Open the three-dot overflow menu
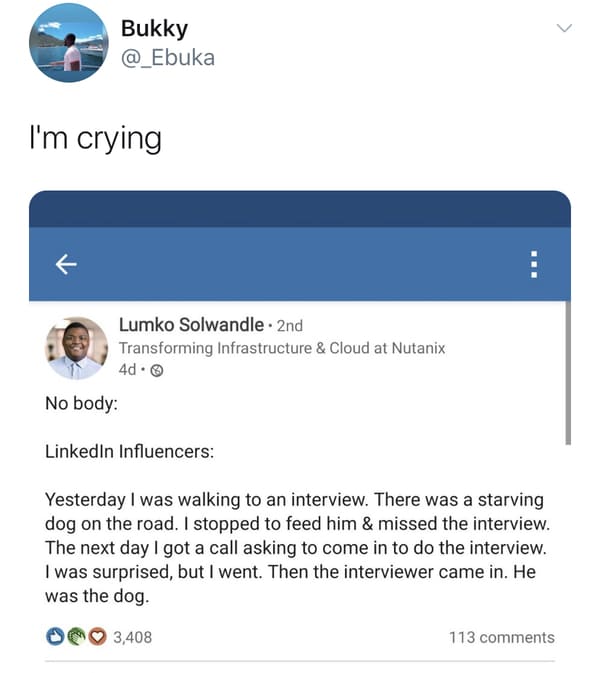The image size is (600, 673). click(534, 264)
